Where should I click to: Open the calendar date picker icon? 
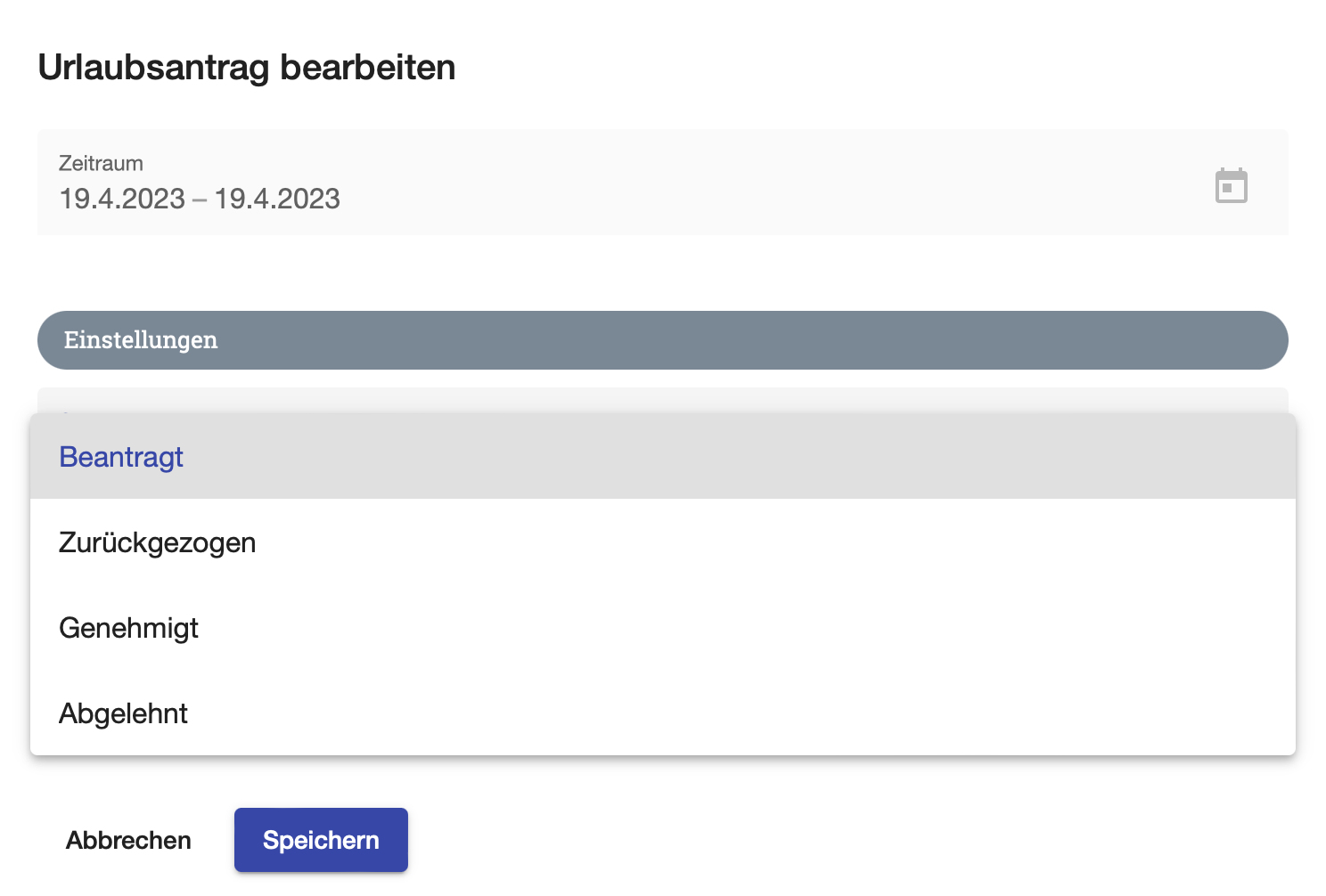point(1231,185)
